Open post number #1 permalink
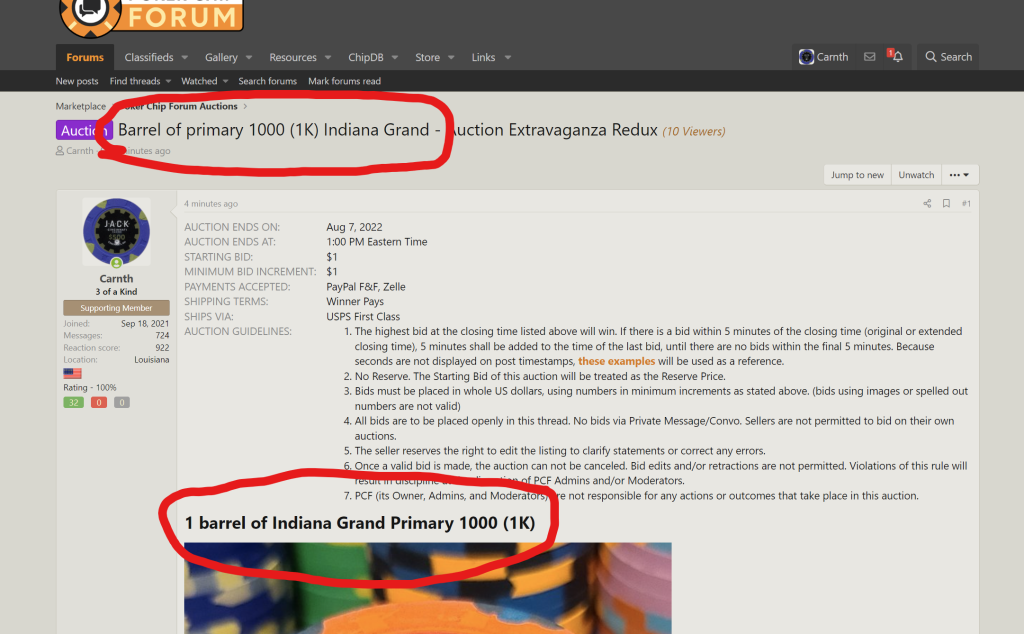The image size is (1024, 634). 966,204
